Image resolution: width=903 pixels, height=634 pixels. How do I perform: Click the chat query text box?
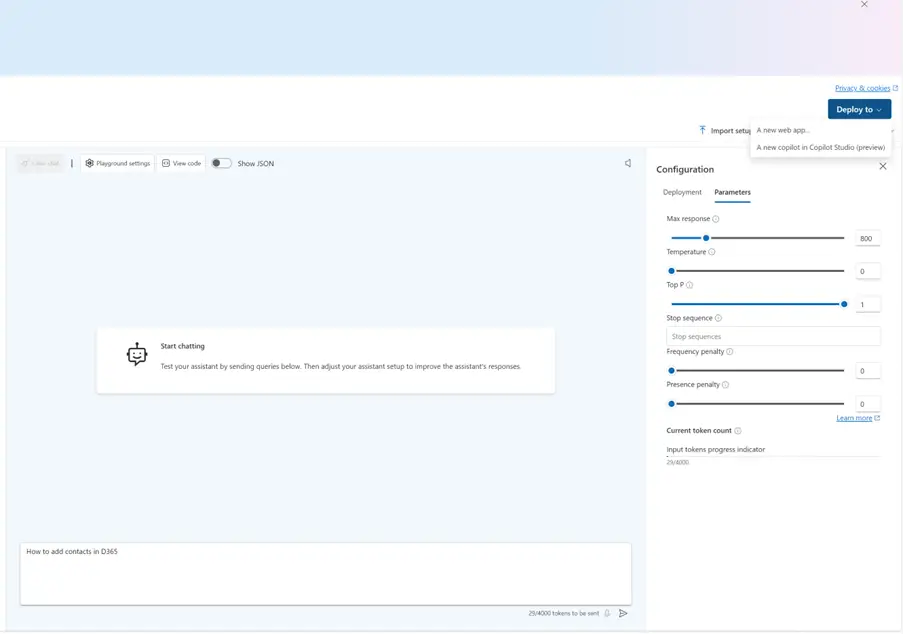coord(326,574)
